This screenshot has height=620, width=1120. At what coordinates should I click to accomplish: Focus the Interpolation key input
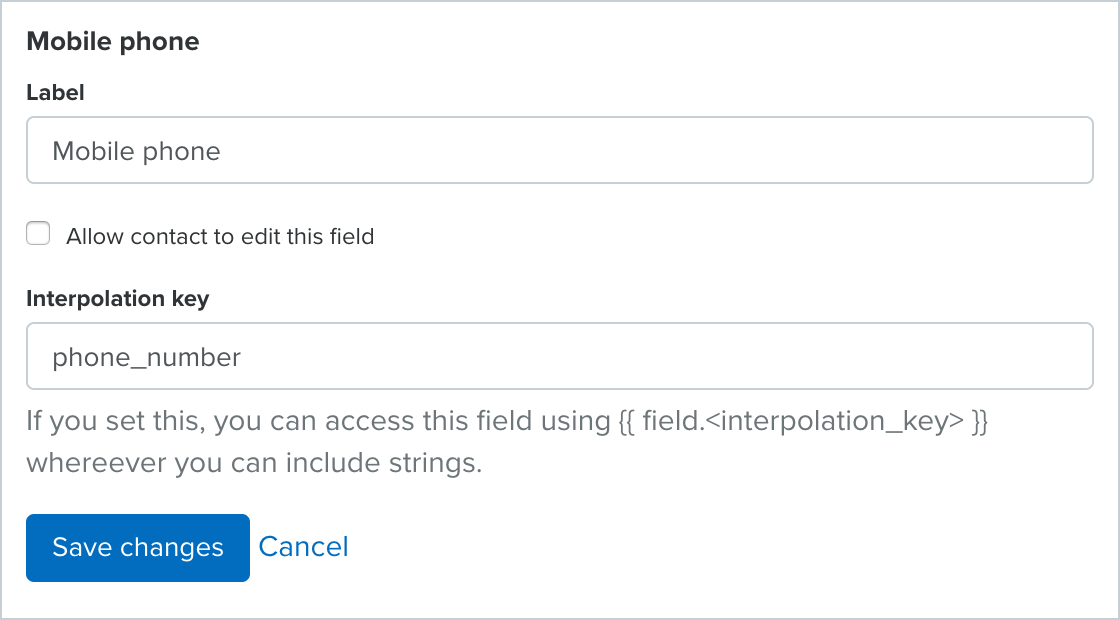point(559,356)
